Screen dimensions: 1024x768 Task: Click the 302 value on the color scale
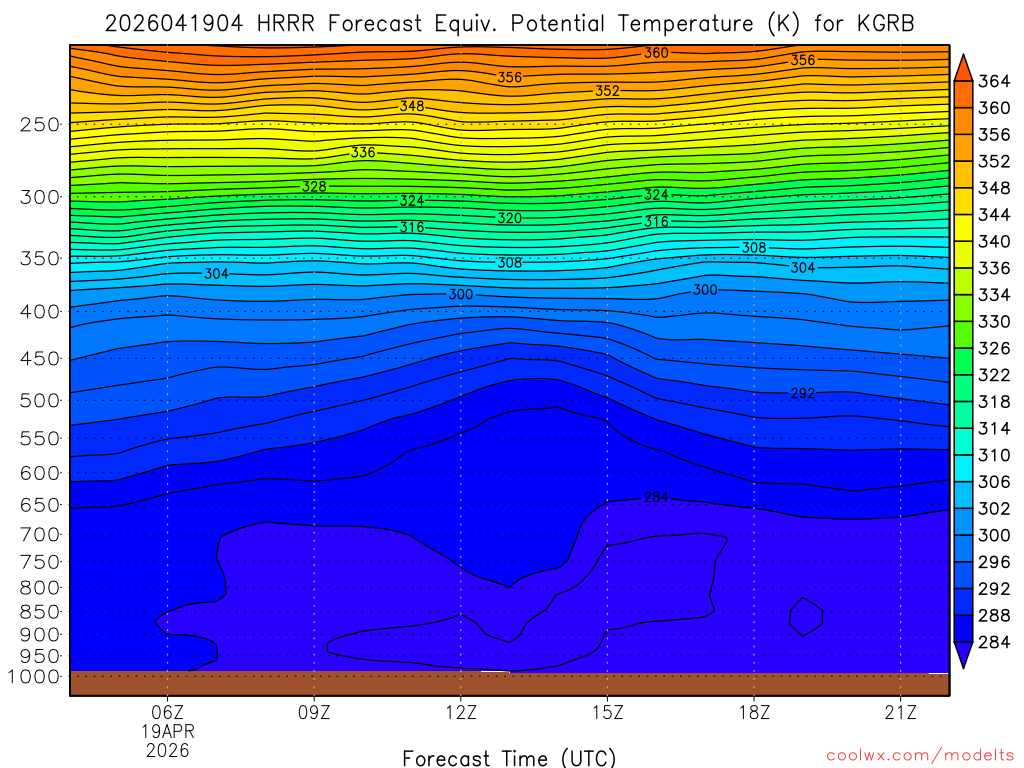coord(994,509)
